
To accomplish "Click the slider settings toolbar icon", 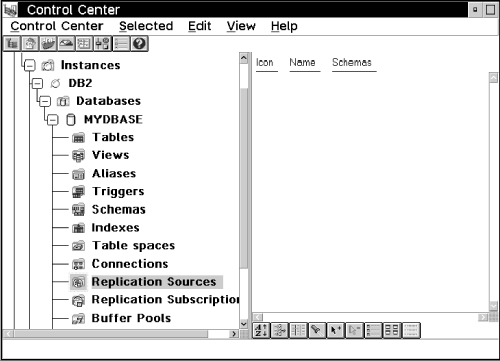I will pyautogui.click(x=103, y=44).
